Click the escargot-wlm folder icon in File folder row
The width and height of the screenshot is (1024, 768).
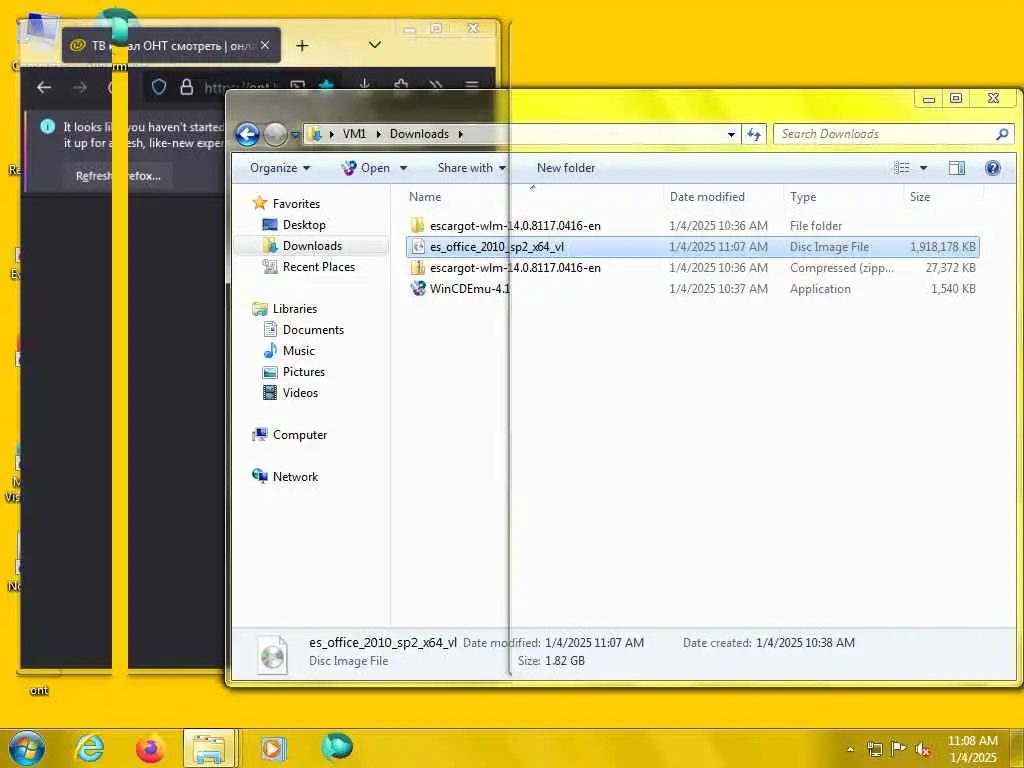coord(417,226)
